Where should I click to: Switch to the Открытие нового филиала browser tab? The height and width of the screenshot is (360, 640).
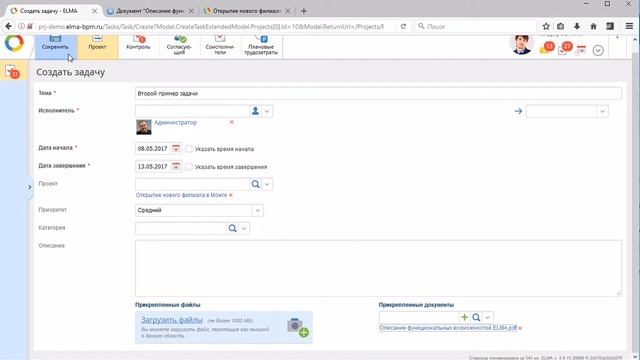pos(247,11)
